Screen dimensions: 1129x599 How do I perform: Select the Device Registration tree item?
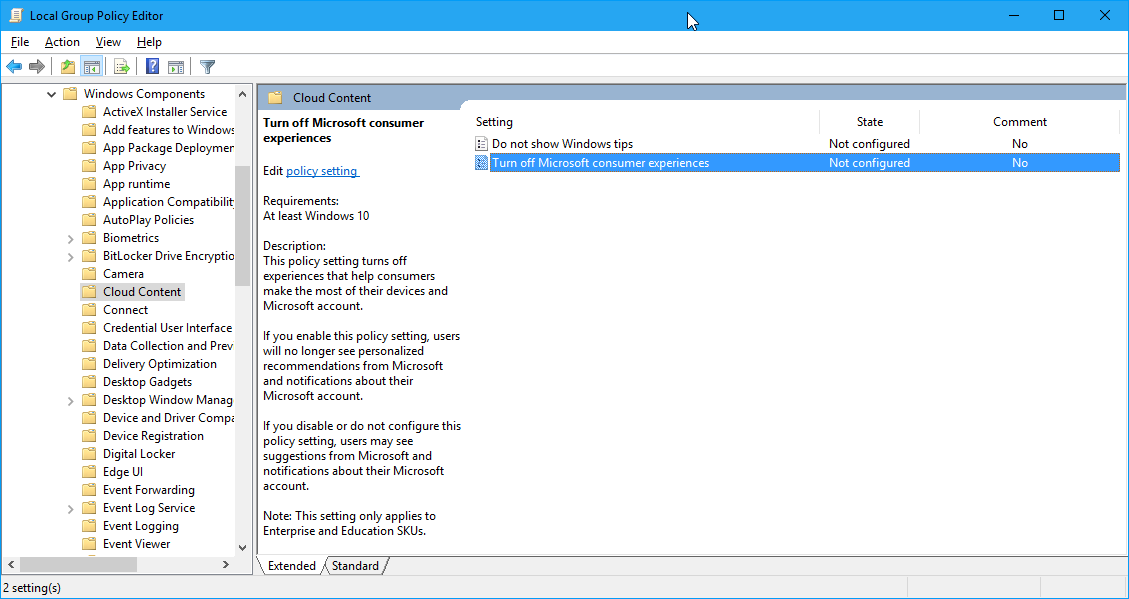pos(153,436)
